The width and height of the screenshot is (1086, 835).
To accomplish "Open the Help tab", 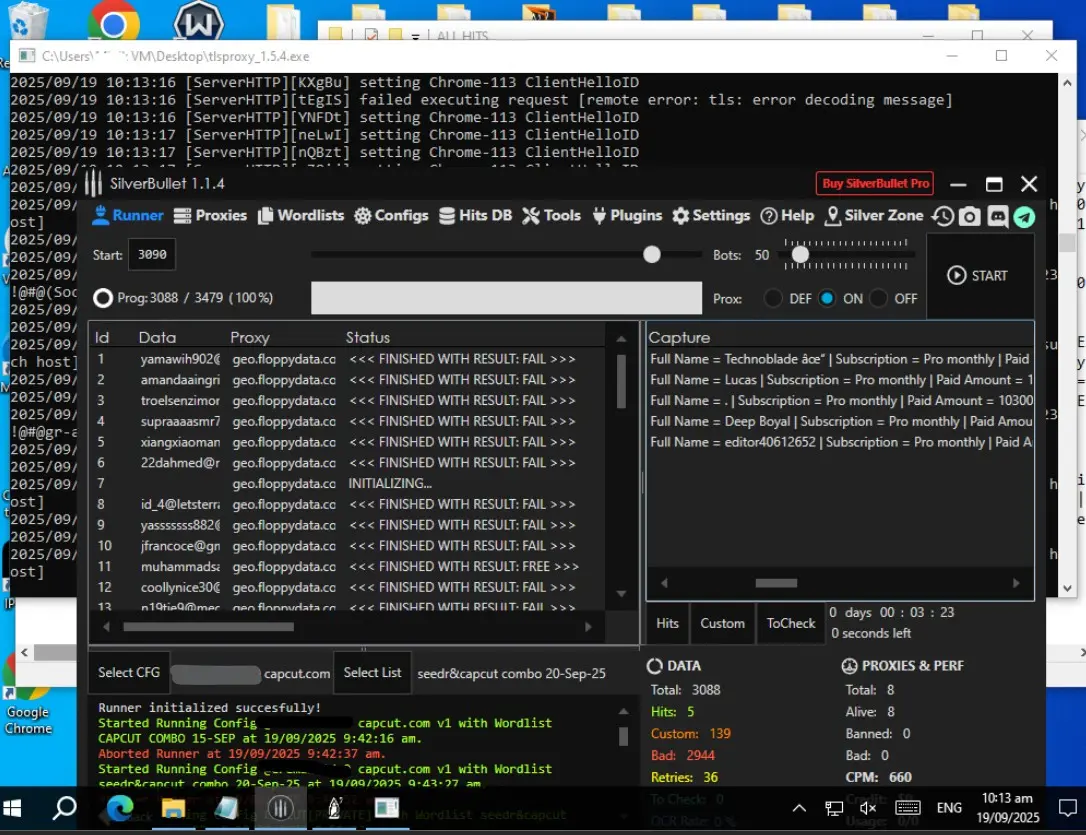I will pyautogui.click(x=787, y=215).
